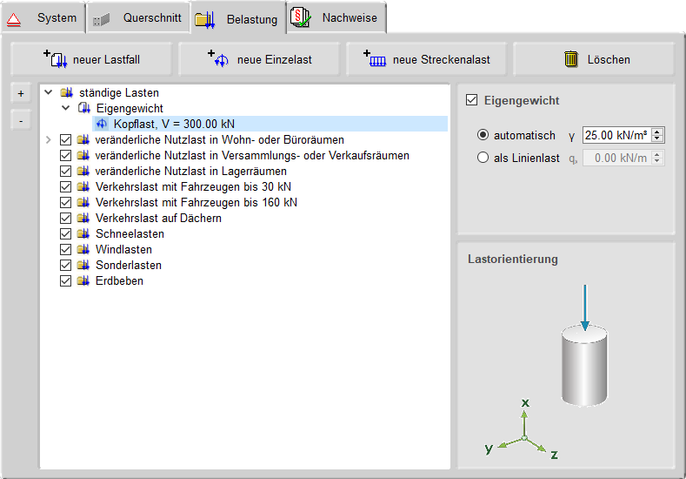686x479 pixels.
Task: Disable the Eigengewicht checkbox in right panel
Action: tap(473, 101)
